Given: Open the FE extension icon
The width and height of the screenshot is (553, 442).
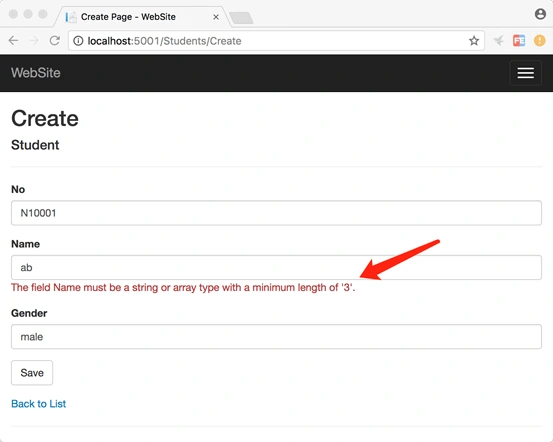Looking at the screenshot, I should pyautogui.click(x=519, y=41).
